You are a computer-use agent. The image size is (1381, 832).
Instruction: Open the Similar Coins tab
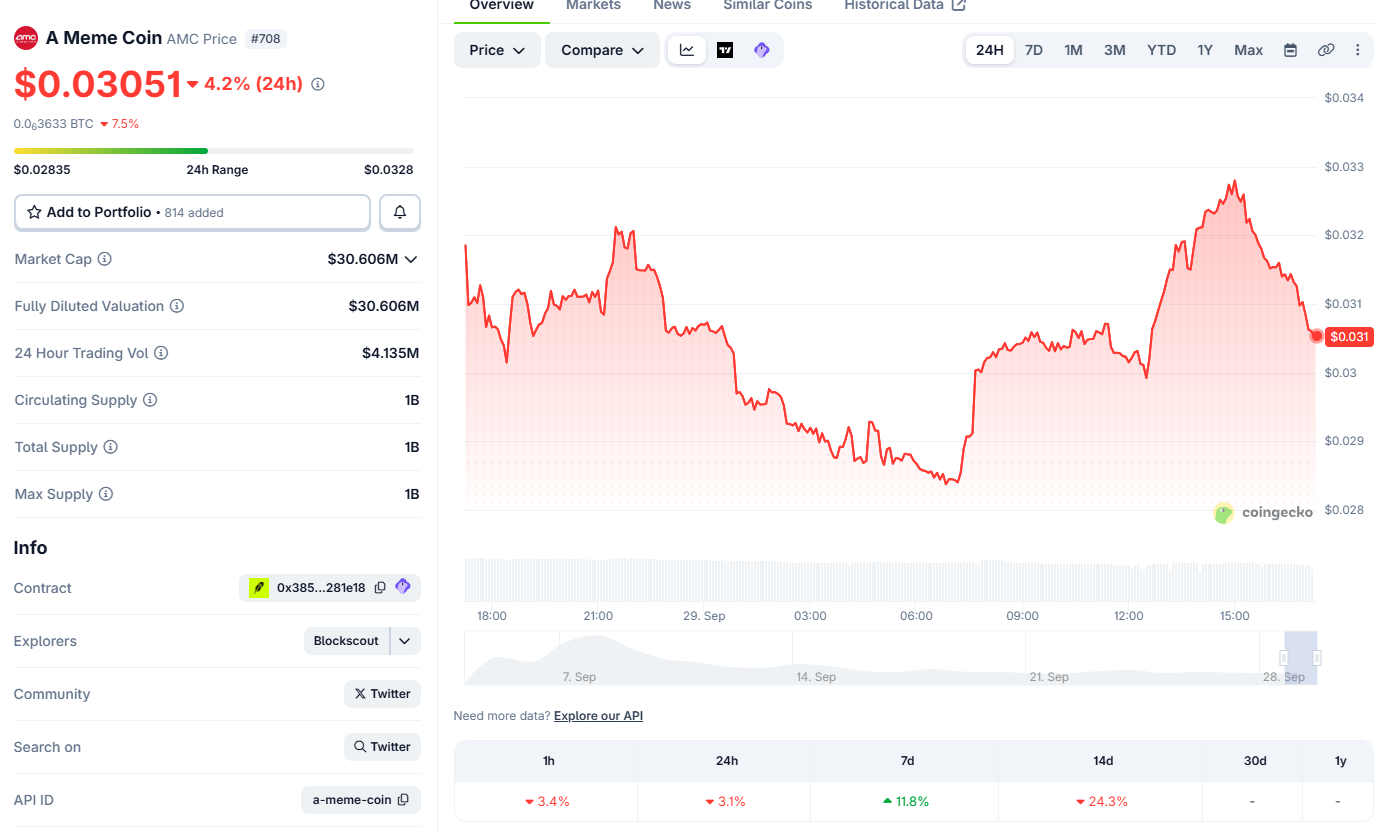(768, 6)
